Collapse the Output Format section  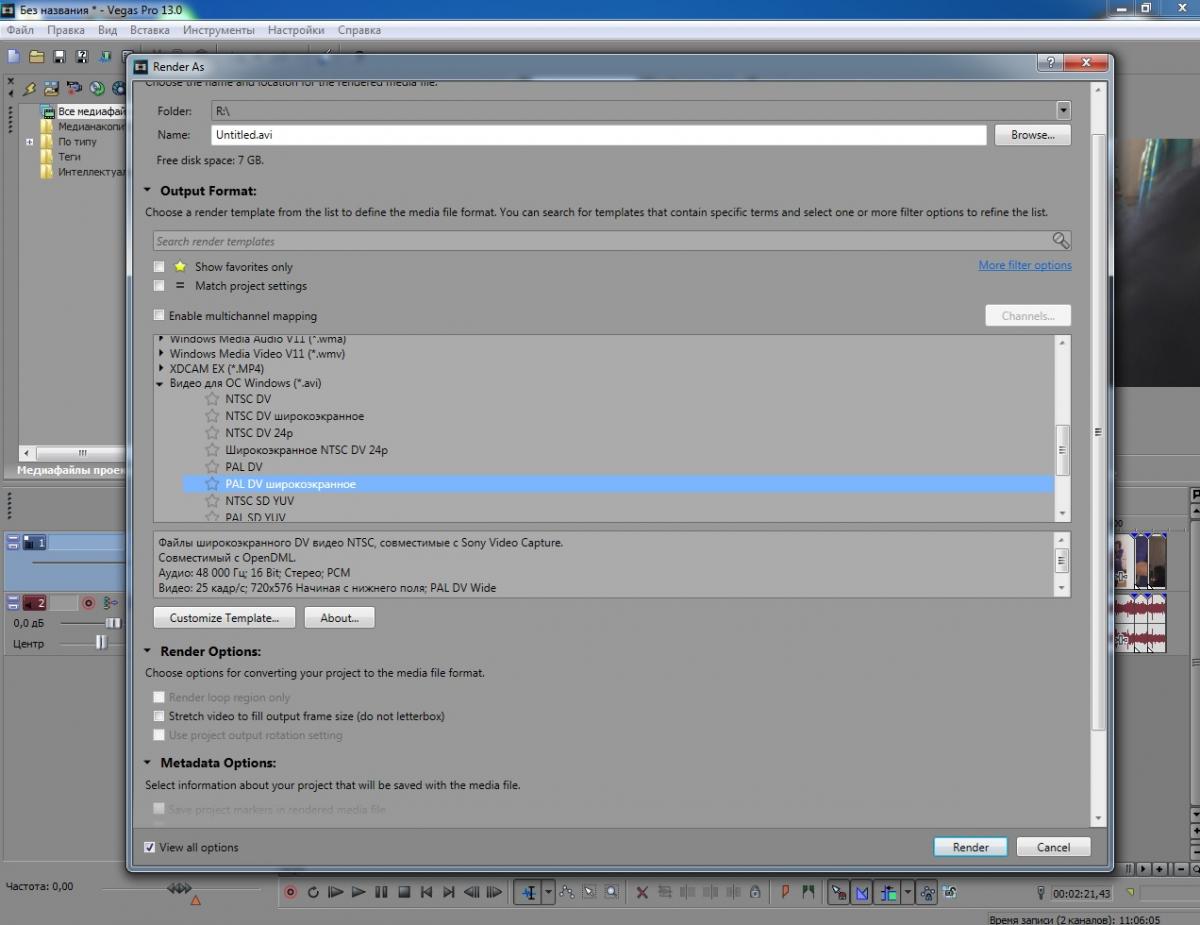tap(148, 190)
